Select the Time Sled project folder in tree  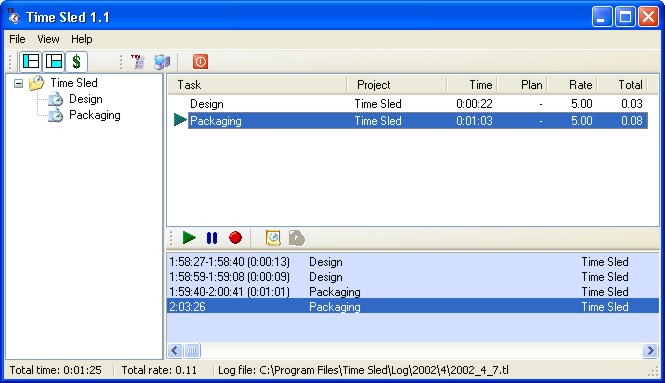74,83
